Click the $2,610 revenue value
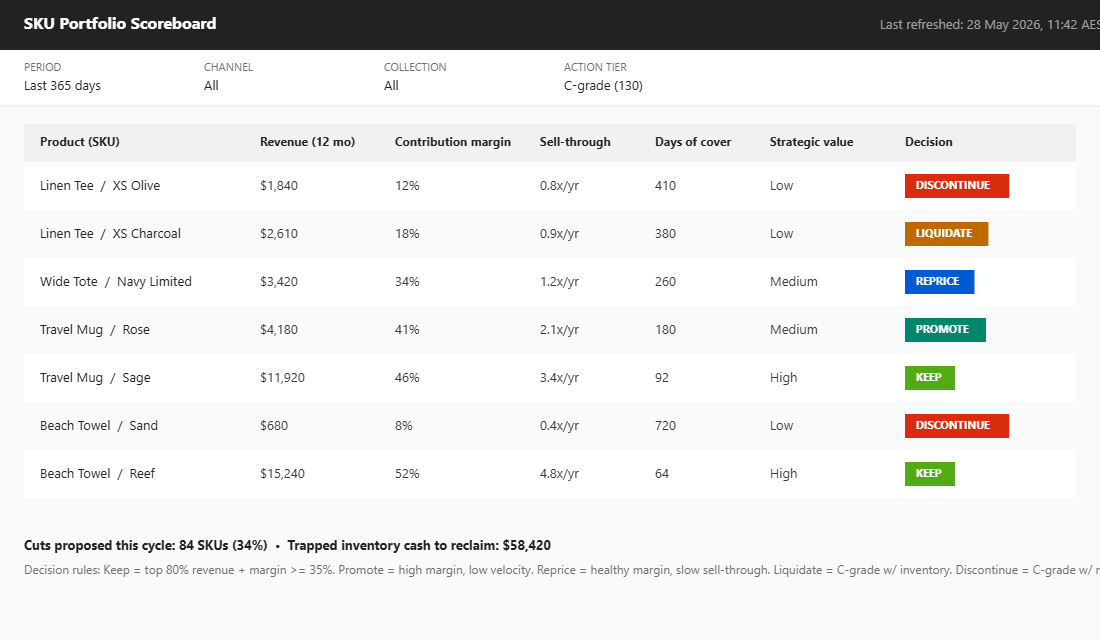This screenshot has height=640, width=1100. (x=279, y=234)
